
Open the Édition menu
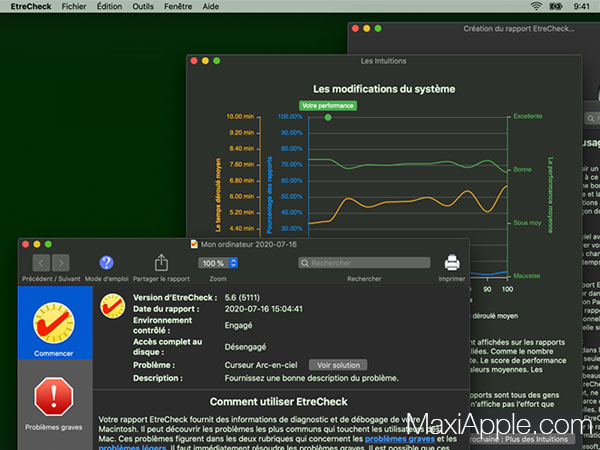tap(109, 6)
